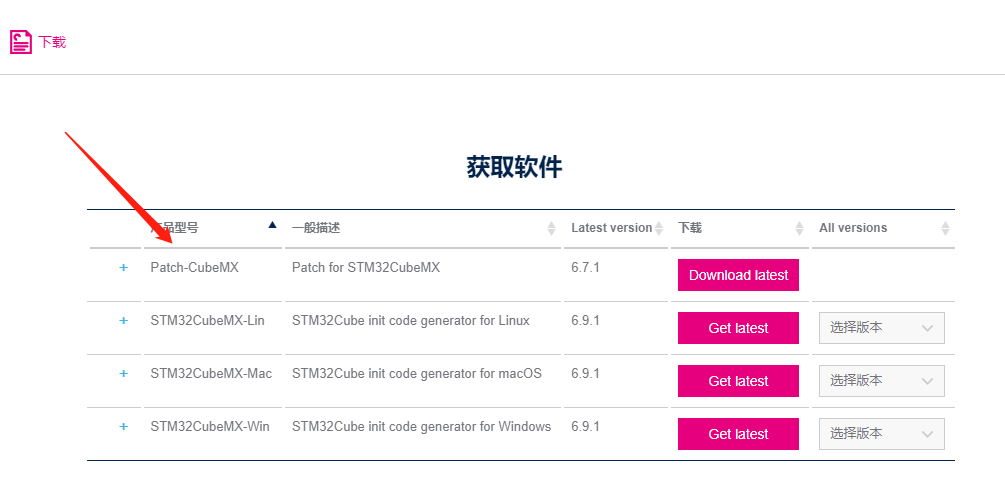Open 选择版本 dropdown for Linux version
Screen dimensions: 1005x502
click(x=881, y=328)
